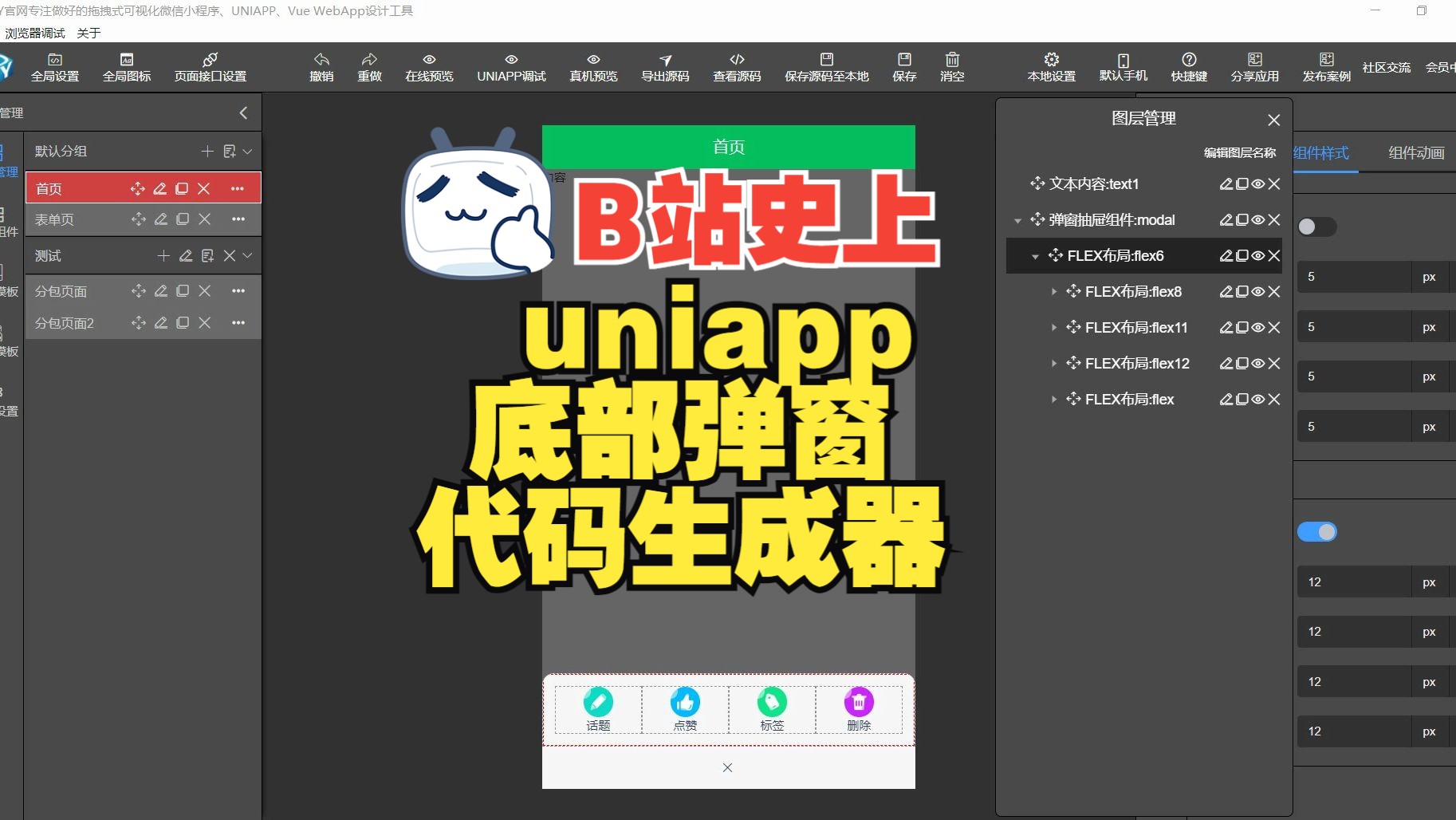
Task: Turn off the blue toggle in 组件样式 panel
Action: (x=1317, y=531)
